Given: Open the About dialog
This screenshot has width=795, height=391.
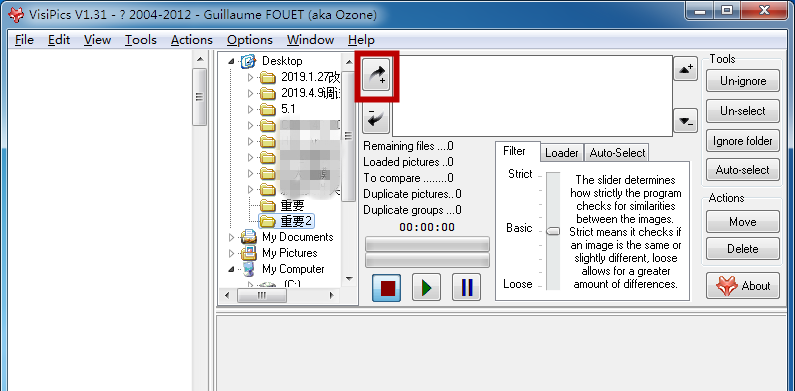Looking at the screenshot, I should pos(743,286).
